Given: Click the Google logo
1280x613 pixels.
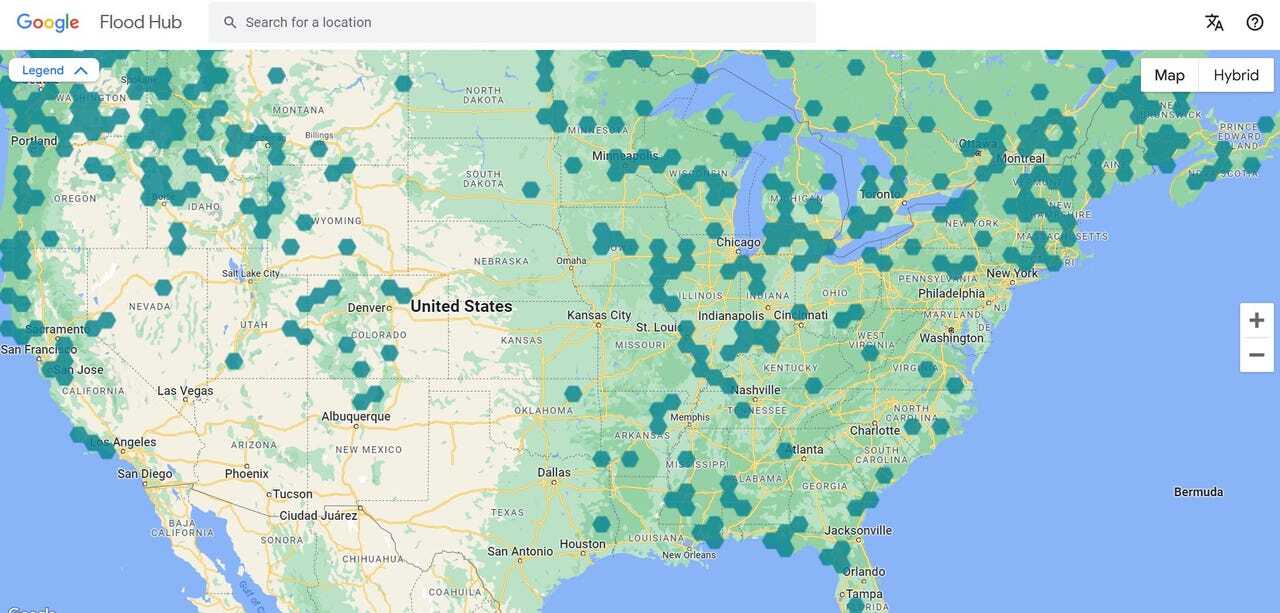Looking at the screenshot, I should point(48,22).
